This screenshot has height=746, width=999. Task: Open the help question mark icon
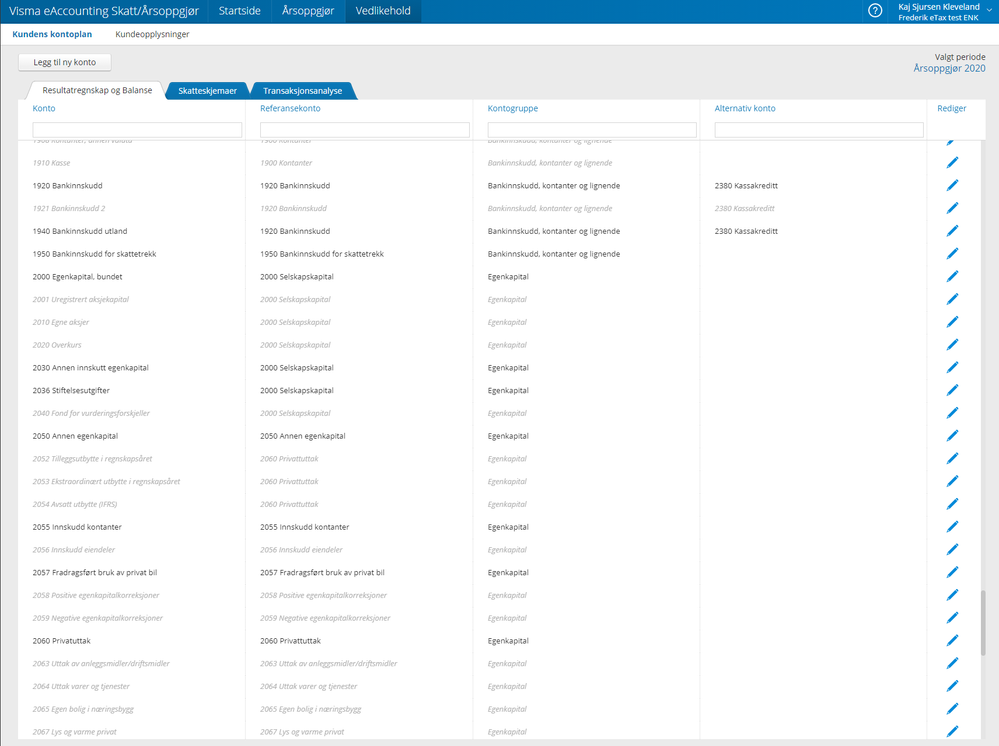pos(875,11)
